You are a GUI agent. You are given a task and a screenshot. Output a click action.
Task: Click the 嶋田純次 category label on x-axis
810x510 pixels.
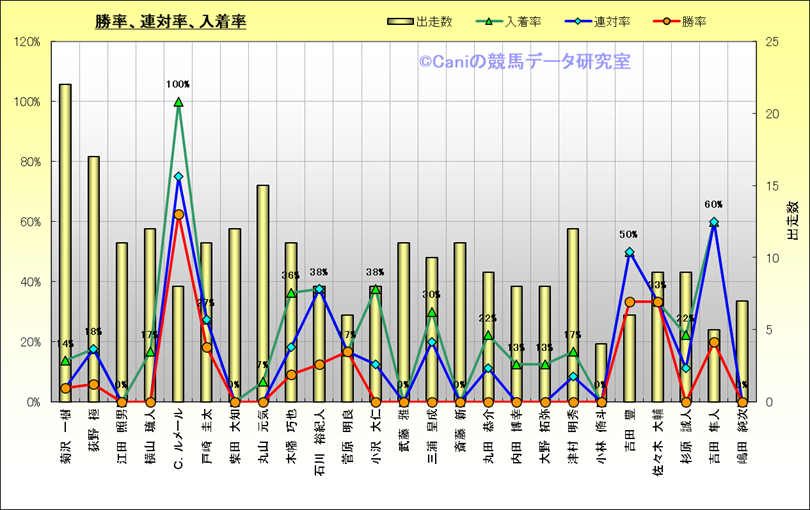pos(742,435)
